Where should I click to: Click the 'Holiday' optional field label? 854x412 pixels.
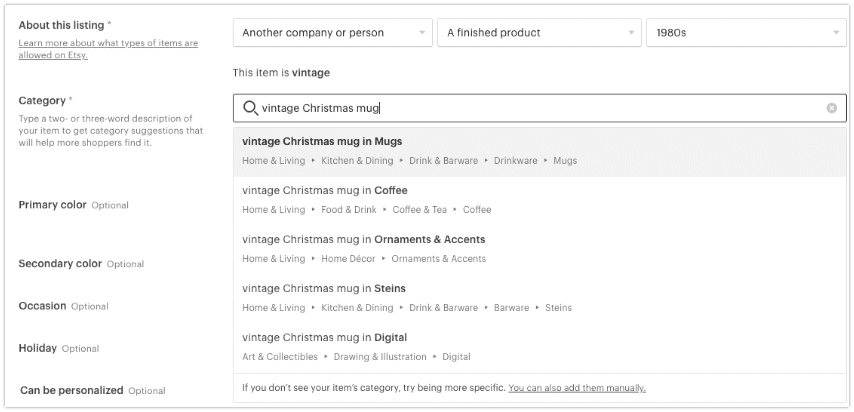click(x=38, y=348)
